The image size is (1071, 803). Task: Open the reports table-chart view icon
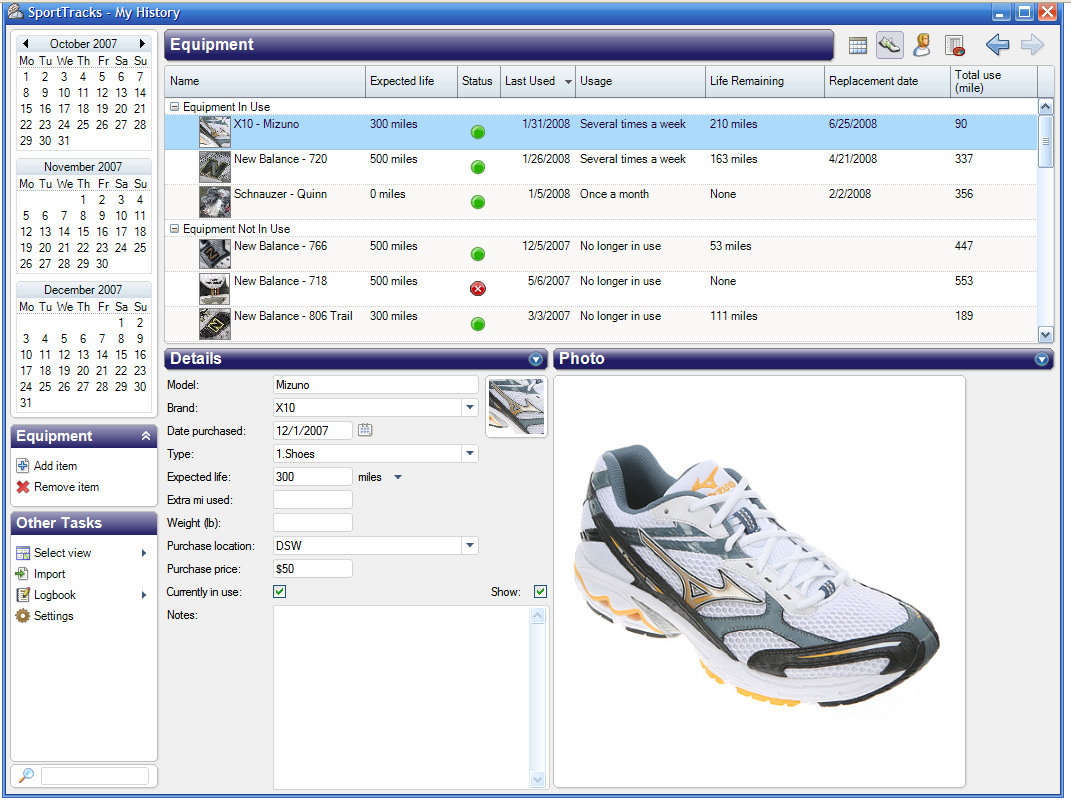click(x=954, y=45)
